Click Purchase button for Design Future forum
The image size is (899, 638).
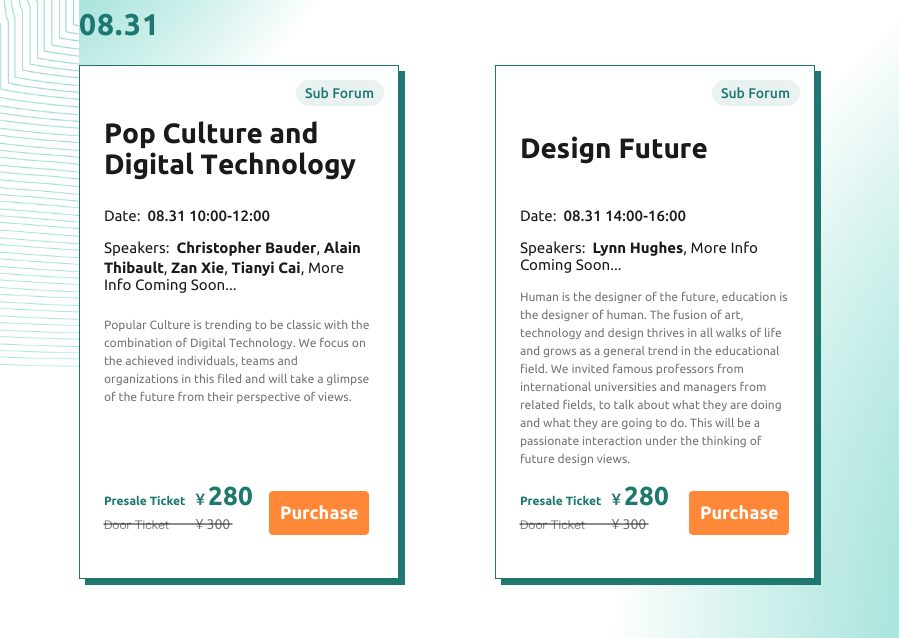(x=738, y=513)
